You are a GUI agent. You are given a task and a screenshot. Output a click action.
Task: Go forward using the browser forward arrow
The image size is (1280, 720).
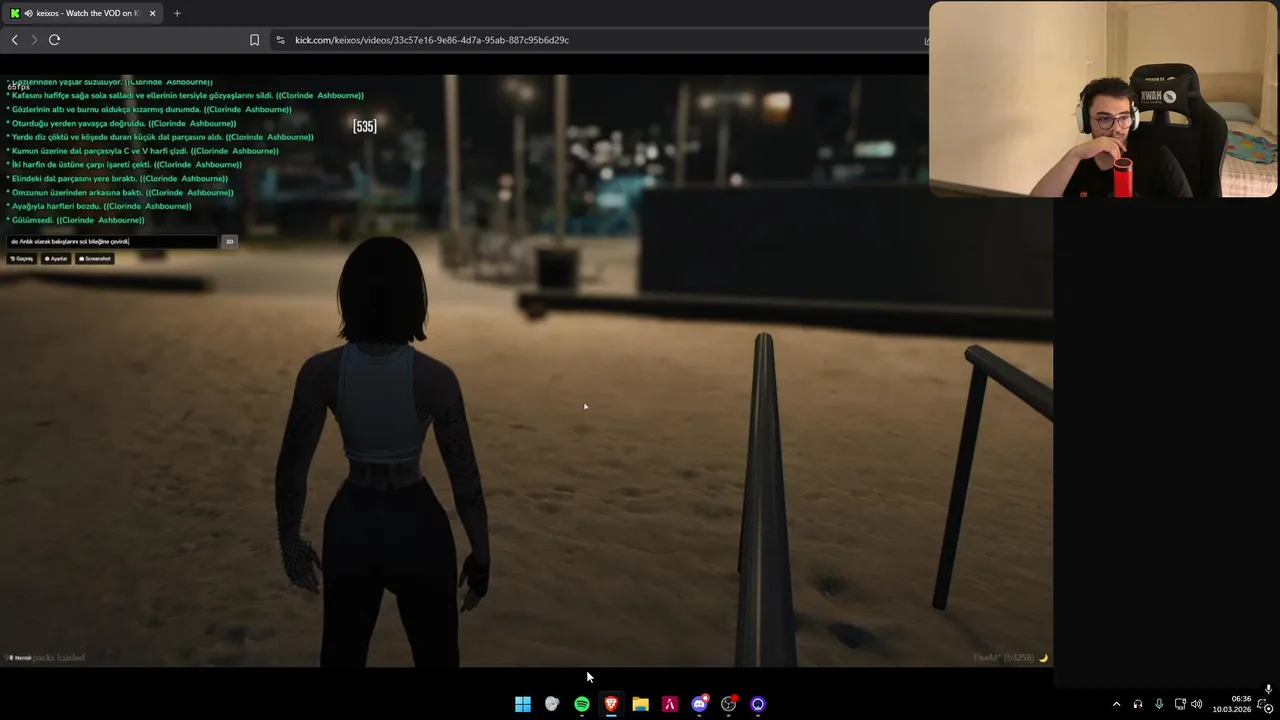(34, 40)
